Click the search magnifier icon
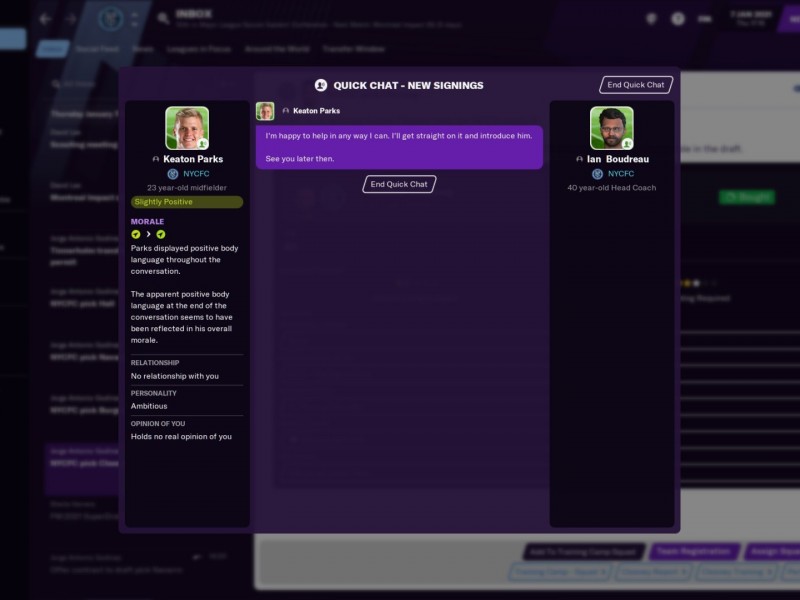The height and width of the screenshot is (600, 800). [163, 19]
